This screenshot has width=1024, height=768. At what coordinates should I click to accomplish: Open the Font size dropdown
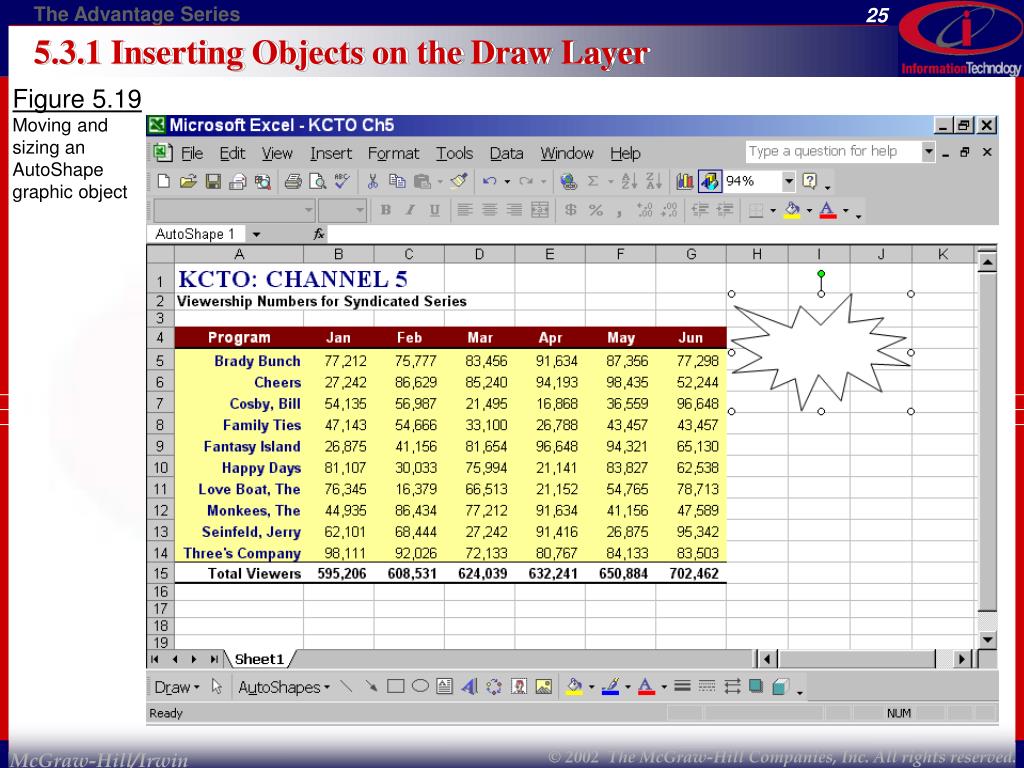[x=360, y=210]
